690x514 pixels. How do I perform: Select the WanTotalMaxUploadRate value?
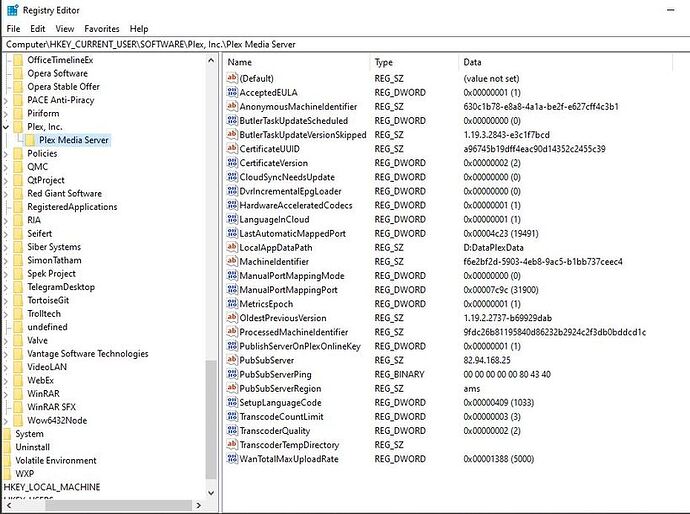click(x=289, y=459)
